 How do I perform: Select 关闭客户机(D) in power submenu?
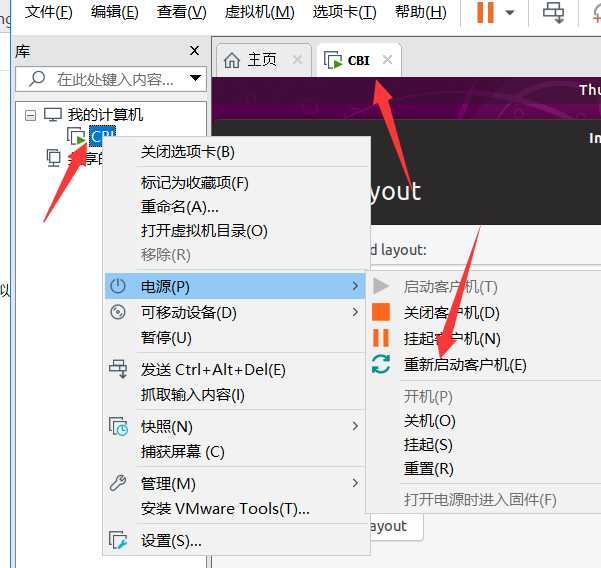pyautogui.click(x=452, y=313)
